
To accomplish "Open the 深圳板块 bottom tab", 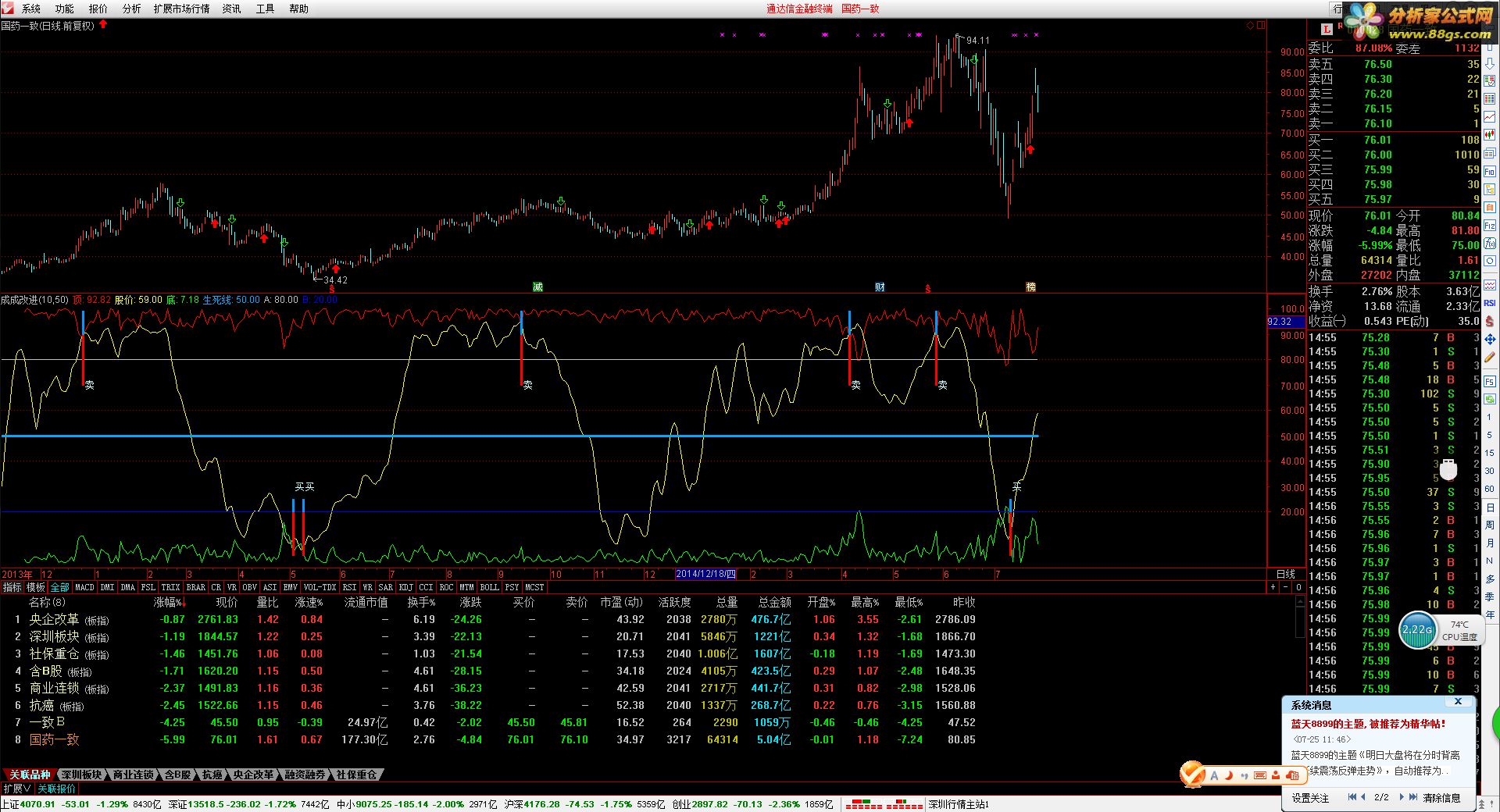I will (x=82, y=775).
